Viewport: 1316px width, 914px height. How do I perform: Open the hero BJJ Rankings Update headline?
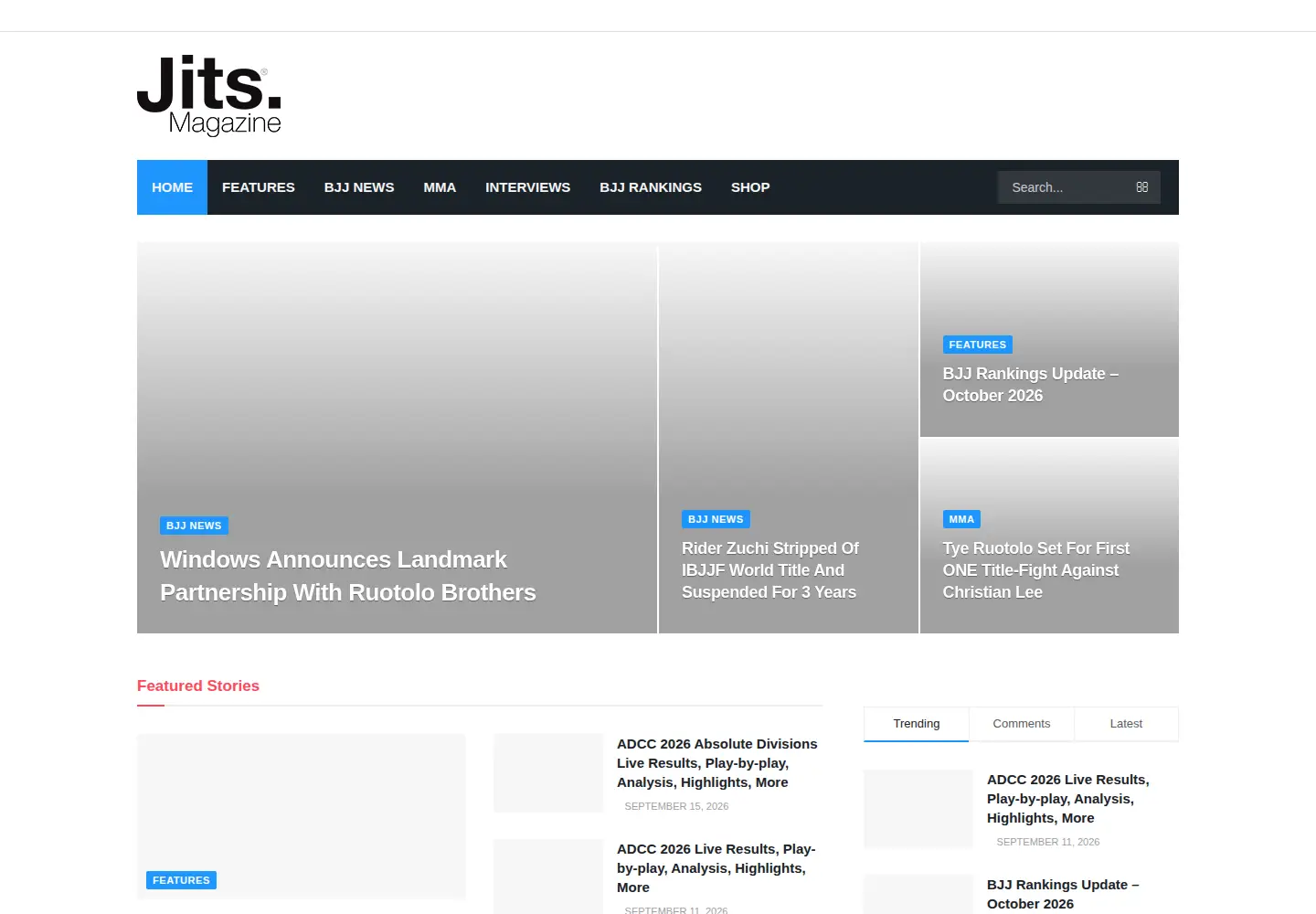1031,385
